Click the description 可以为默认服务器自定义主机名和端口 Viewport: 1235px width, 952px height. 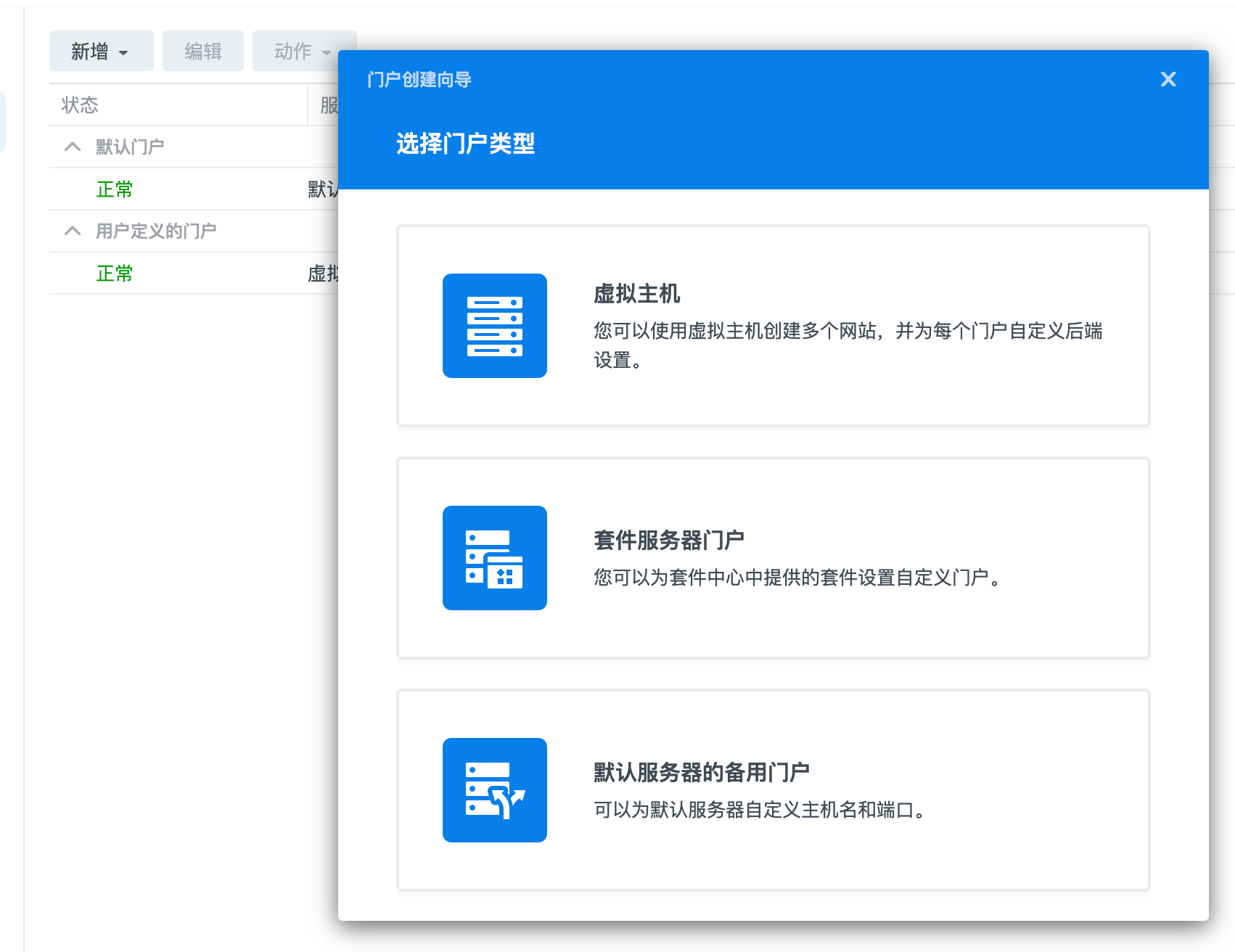tap(760, 810)
